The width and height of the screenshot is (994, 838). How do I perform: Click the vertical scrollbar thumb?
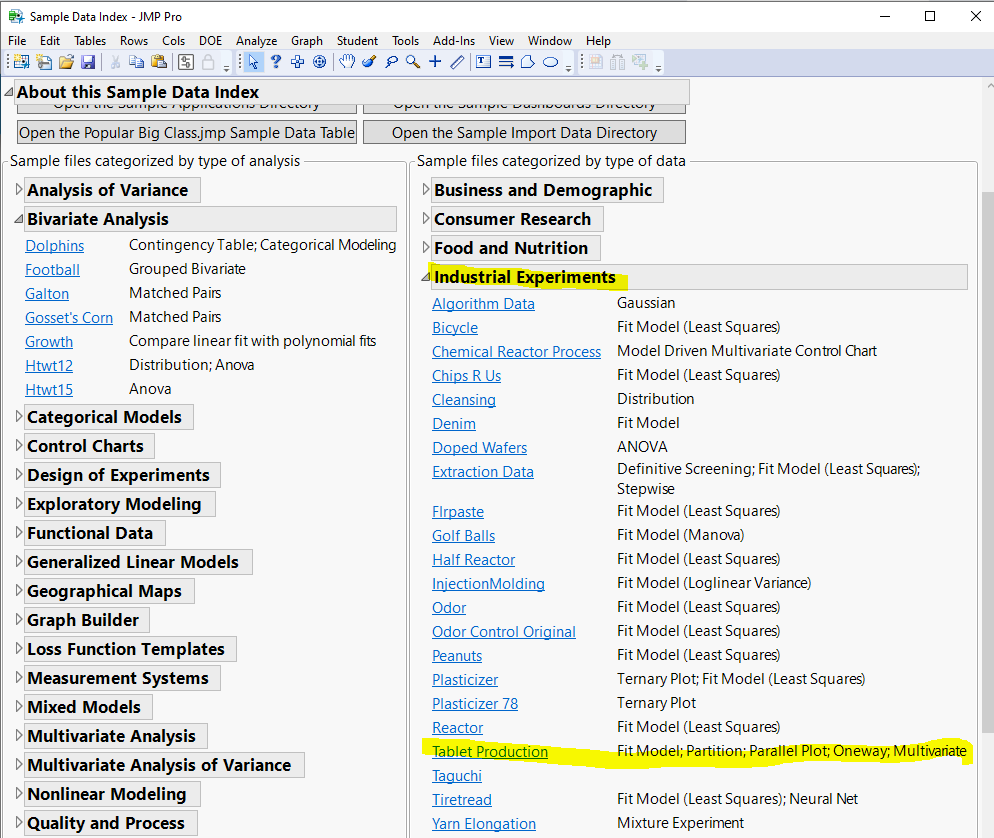coord(987,461)
